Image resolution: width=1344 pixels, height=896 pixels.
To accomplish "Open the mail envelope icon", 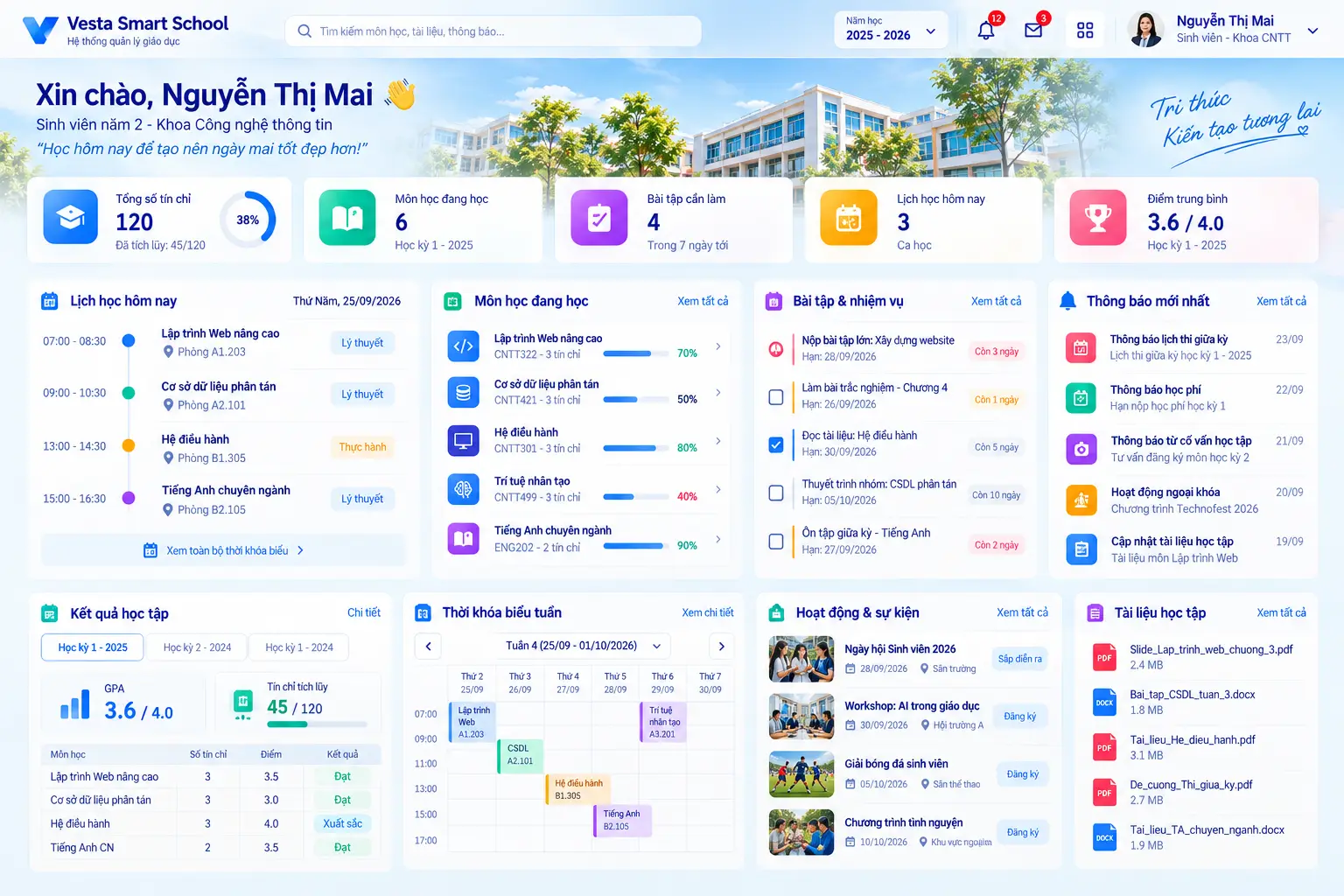I will pyautogui.click(x=1033, y=31).
